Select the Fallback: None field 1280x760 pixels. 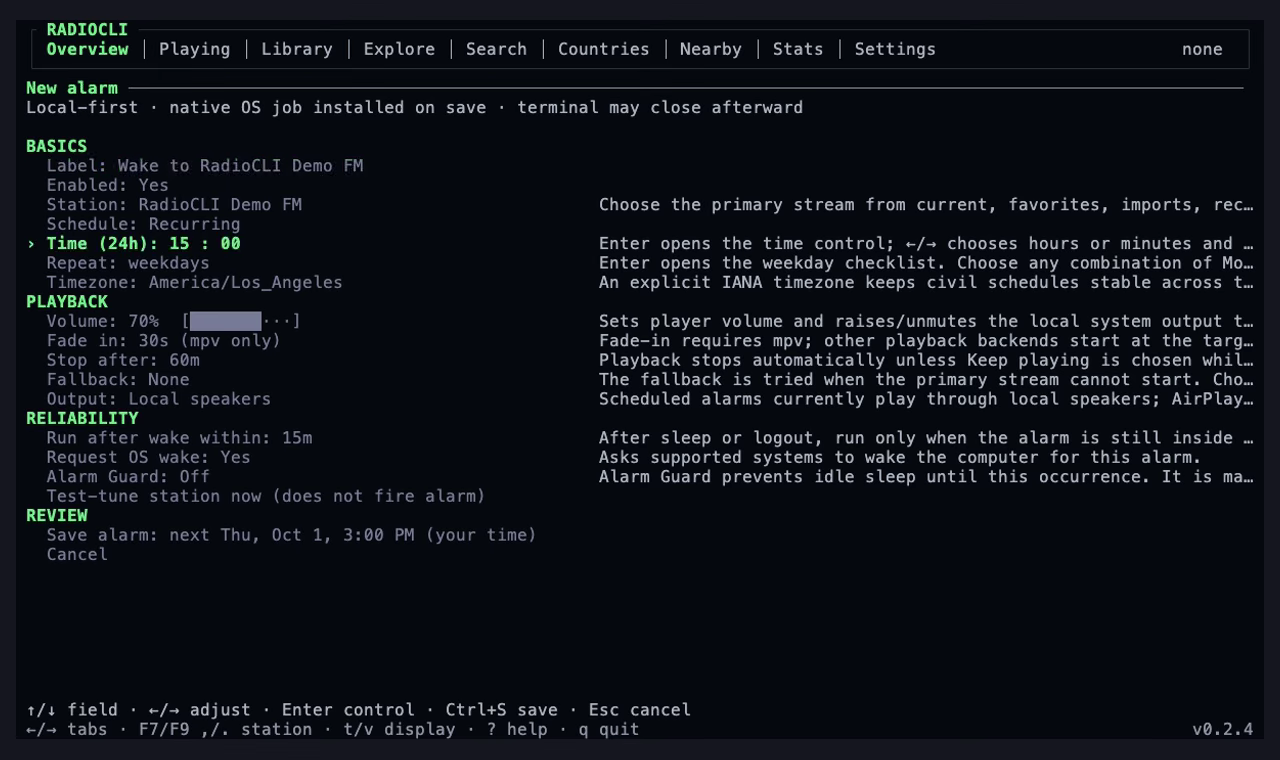point(118,379)
